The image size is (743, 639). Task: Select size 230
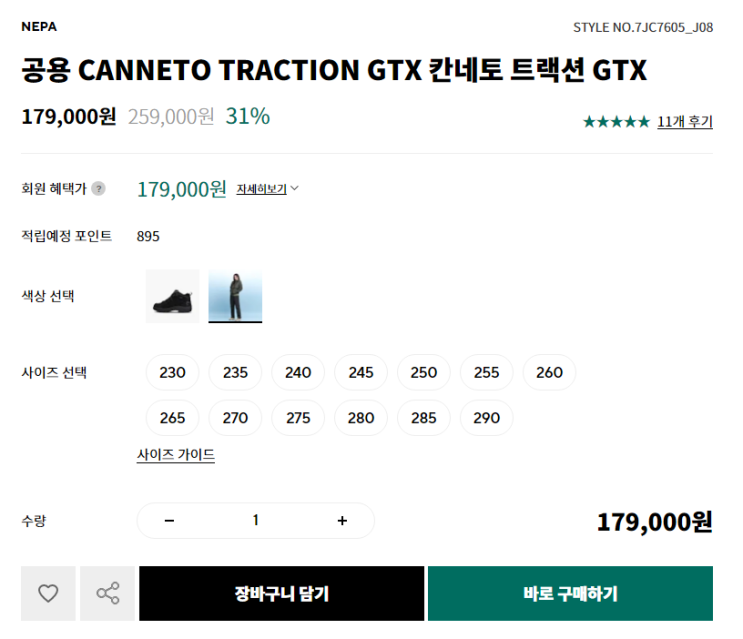coord(173,372)
